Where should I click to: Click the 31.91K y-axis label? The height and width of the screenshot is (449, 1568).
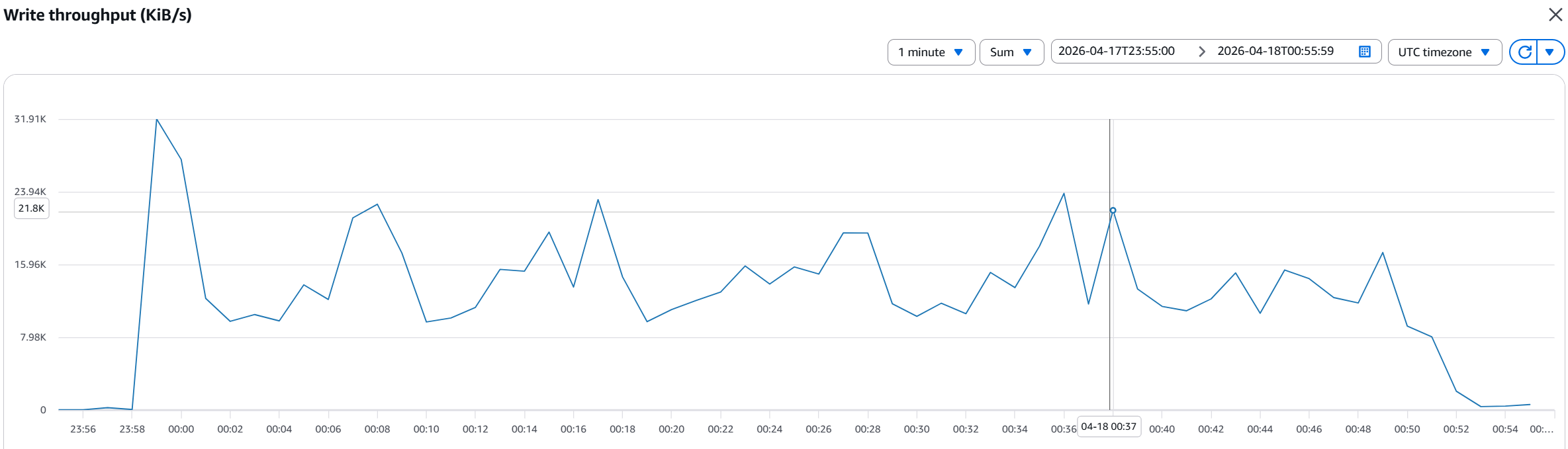[x=30, y=119]
